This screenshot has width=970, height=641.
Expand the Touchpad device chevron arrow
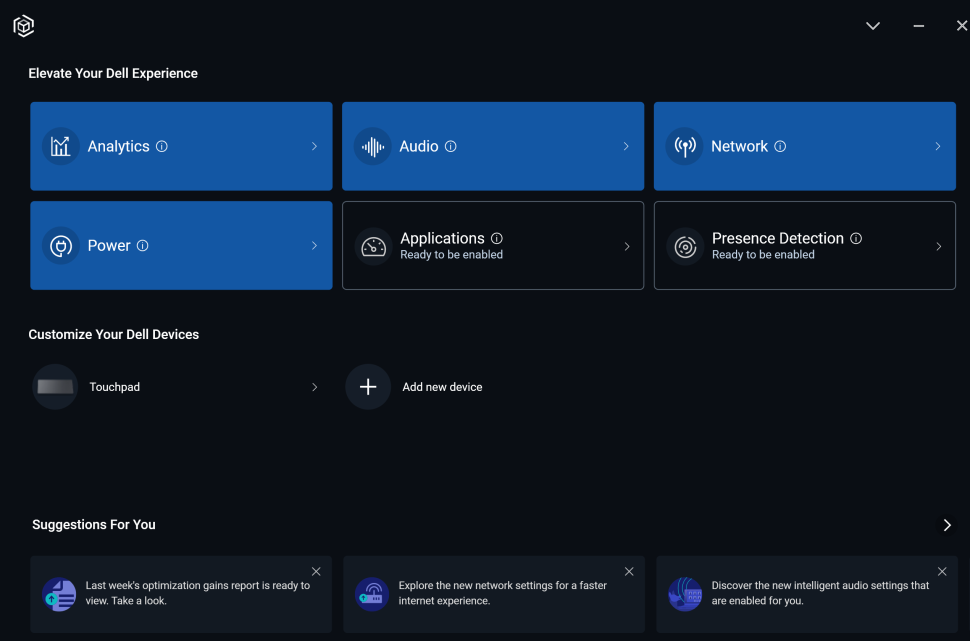314,387
